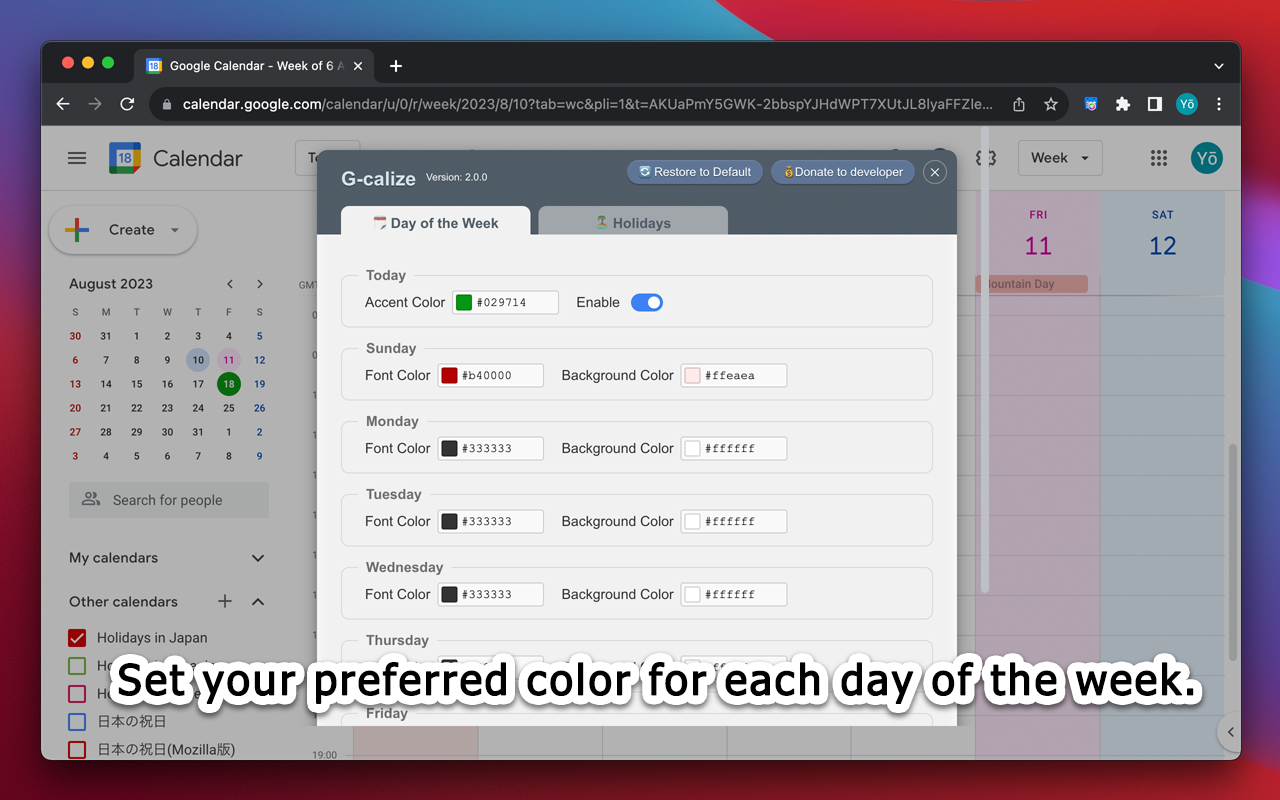Go back in browser history
Screen dimensions: 1280x800
point(63,104)
